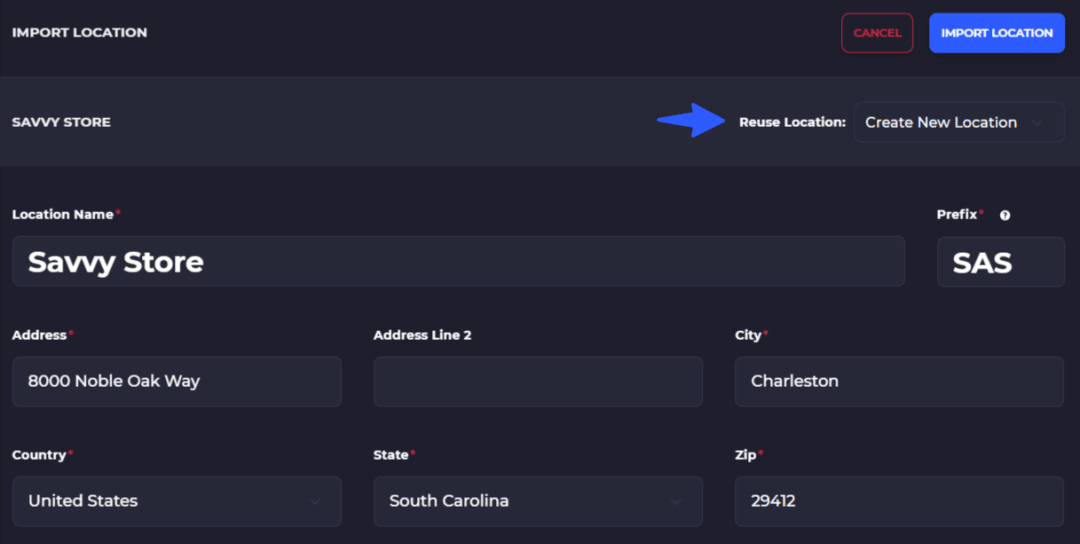
Task: Click the empty Address Line 2 field
Action: click(538, 381)
